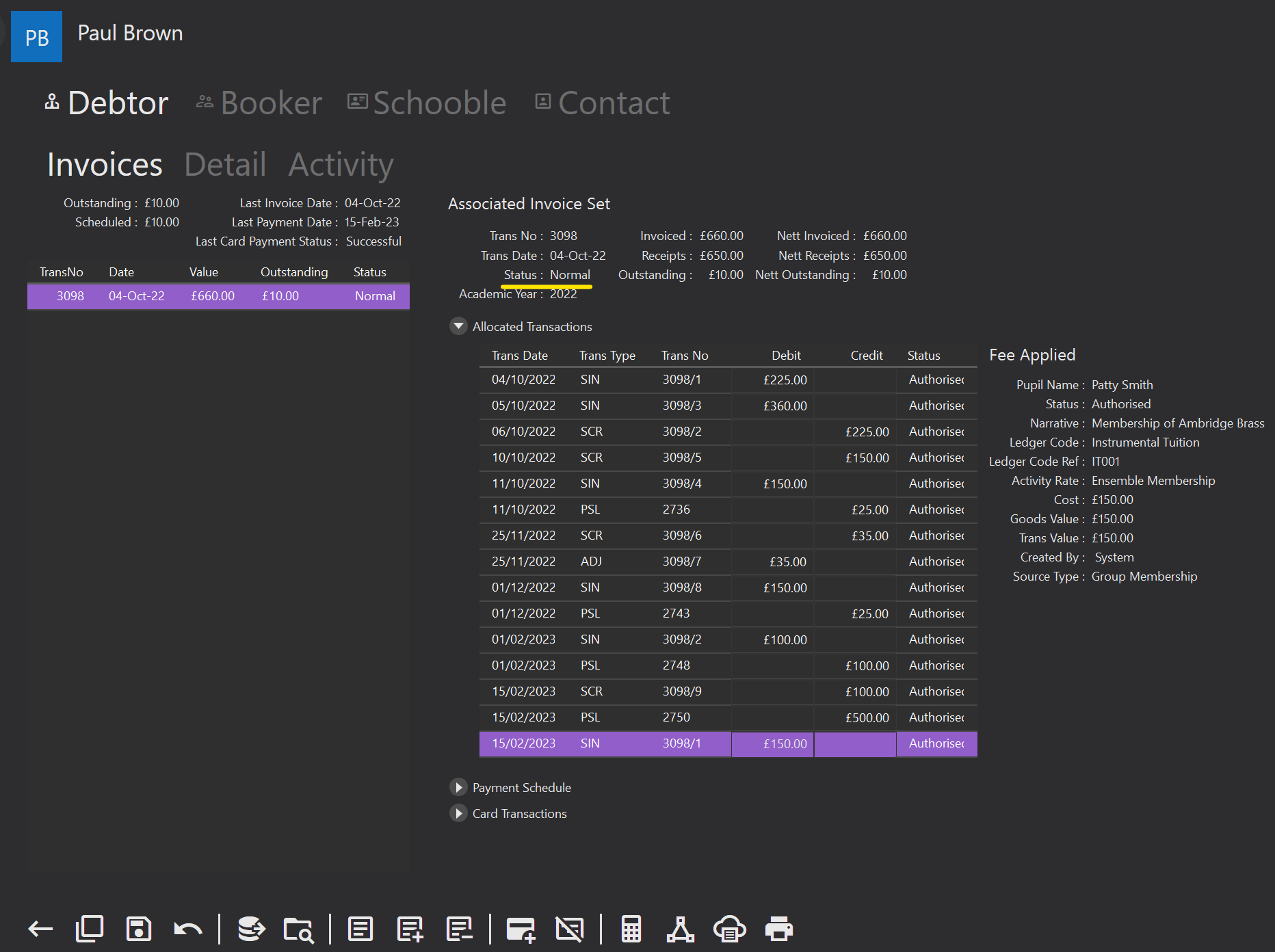Click the add payment card icon

(x=521, y=929)
